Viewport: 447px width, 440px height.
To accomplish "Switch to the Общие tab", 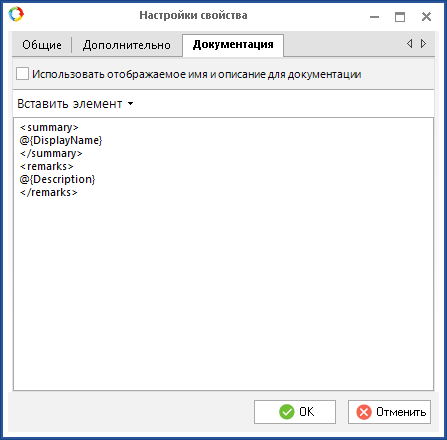I will pos(42,45).
